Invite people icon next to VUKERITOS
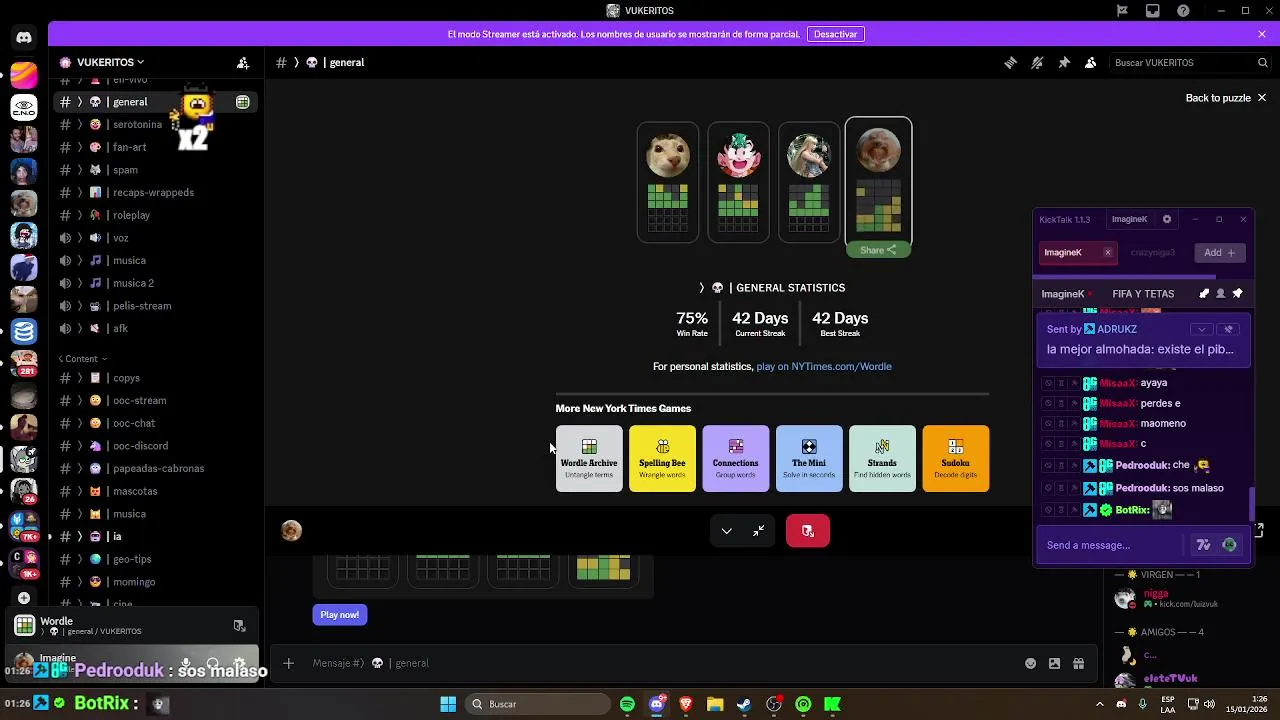The height and width of the screenshot is (720, 1280). click(x=243, y=62)
